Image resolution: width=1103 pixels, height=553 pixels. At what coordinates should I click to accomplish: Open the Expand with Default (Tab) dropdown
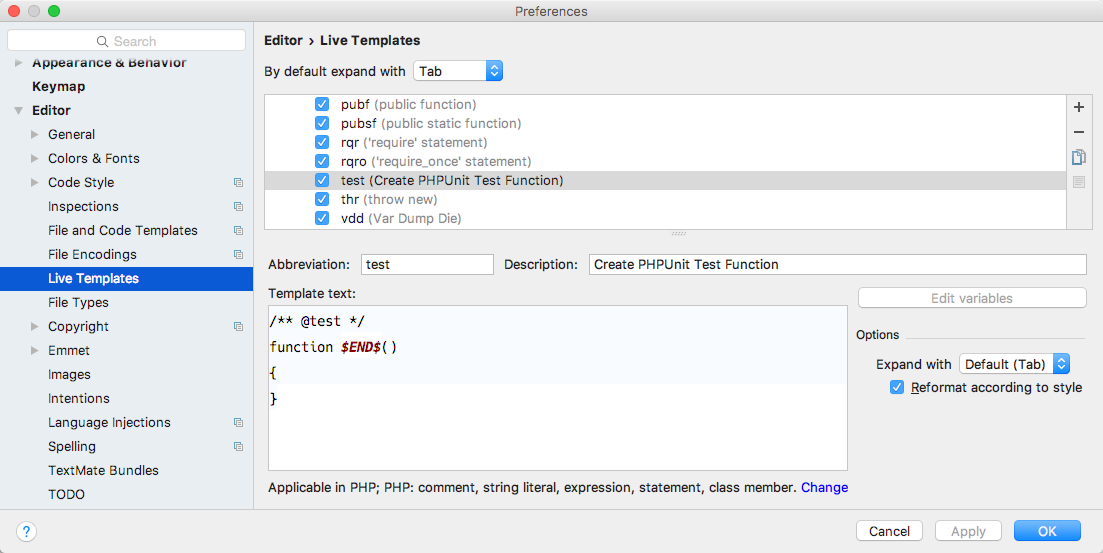1014,364
